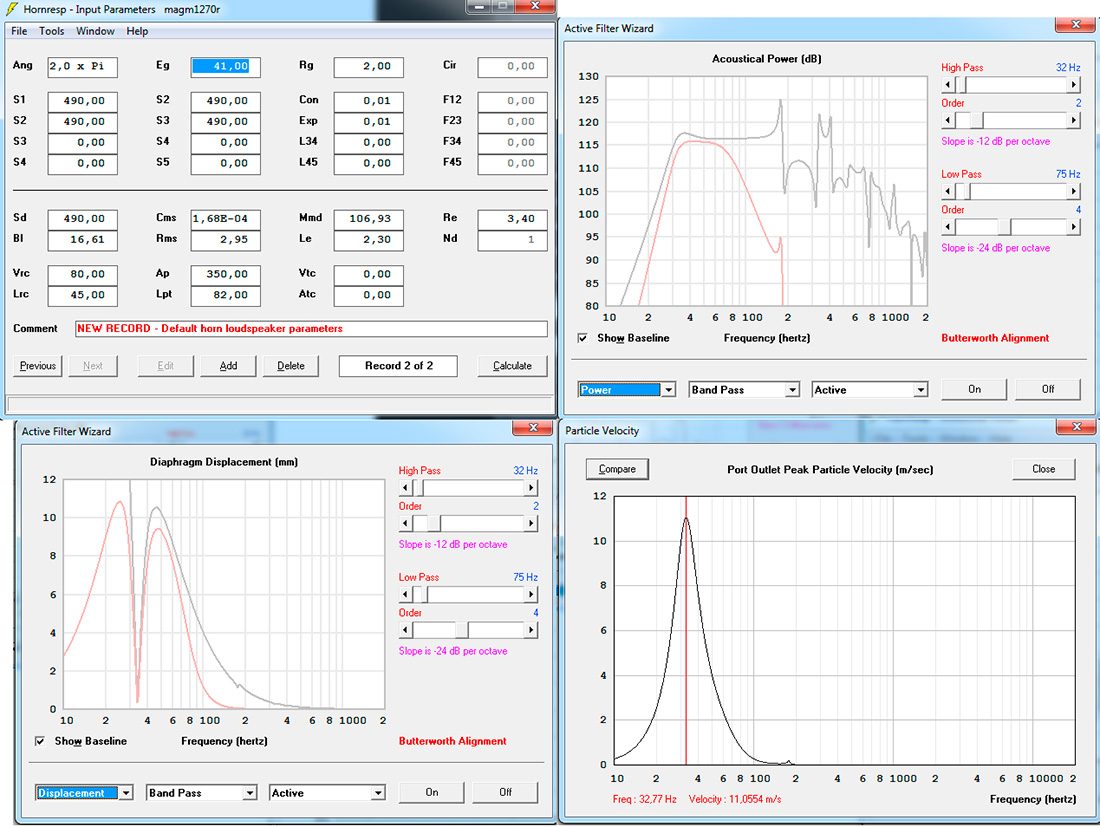Go to the Previous record
This screenshot has height=827, width=1100.
coord(38,366)
